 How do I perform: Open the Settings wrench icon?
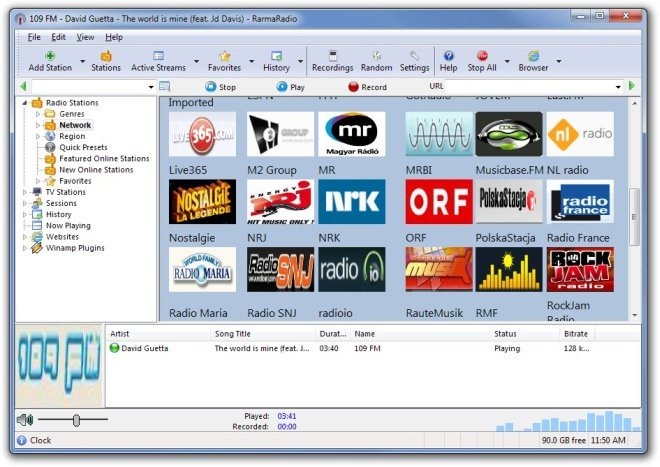tap(414, 56)
